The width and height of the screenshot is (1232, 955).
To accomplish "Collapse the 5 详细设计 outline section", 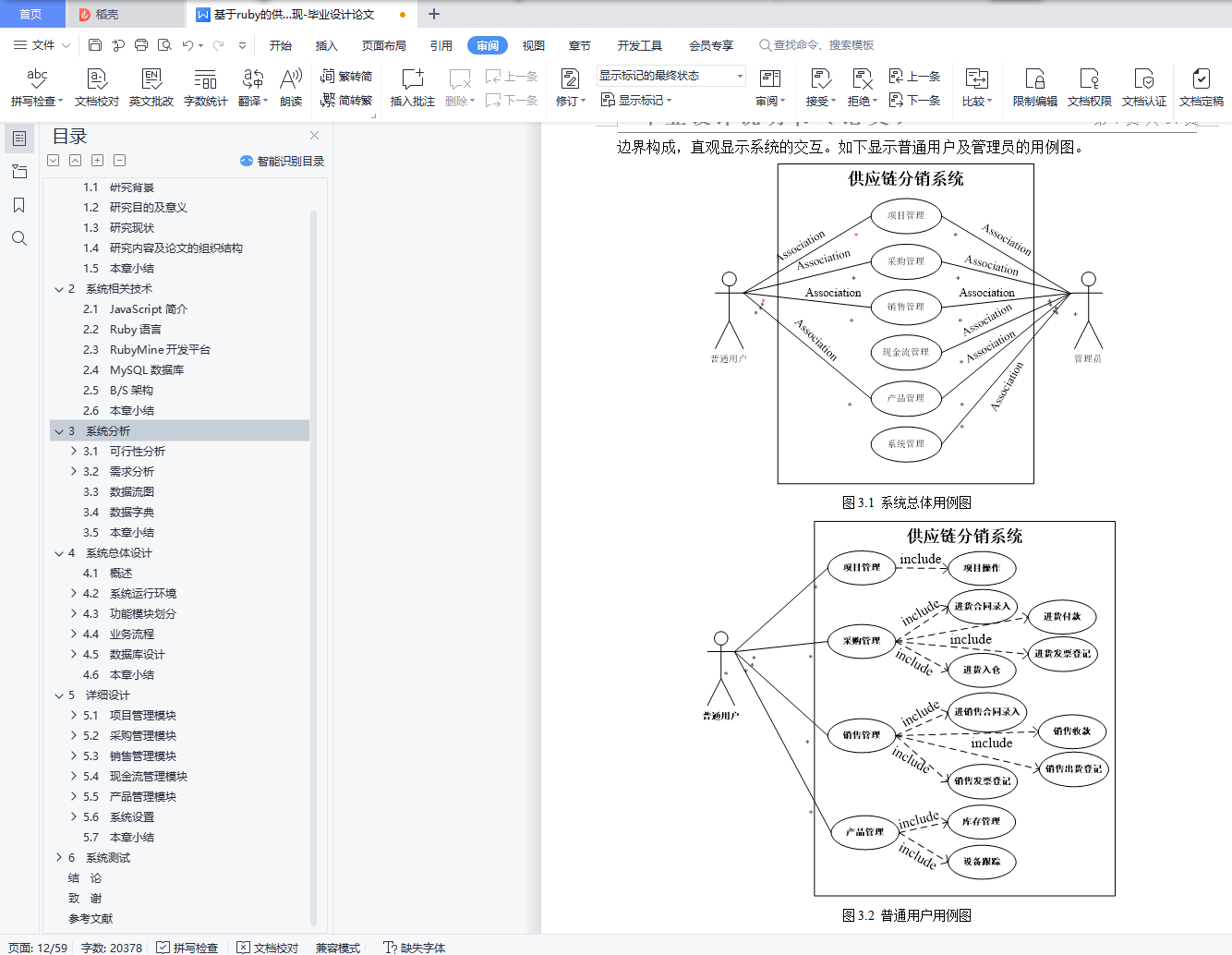I will (59, 695).
